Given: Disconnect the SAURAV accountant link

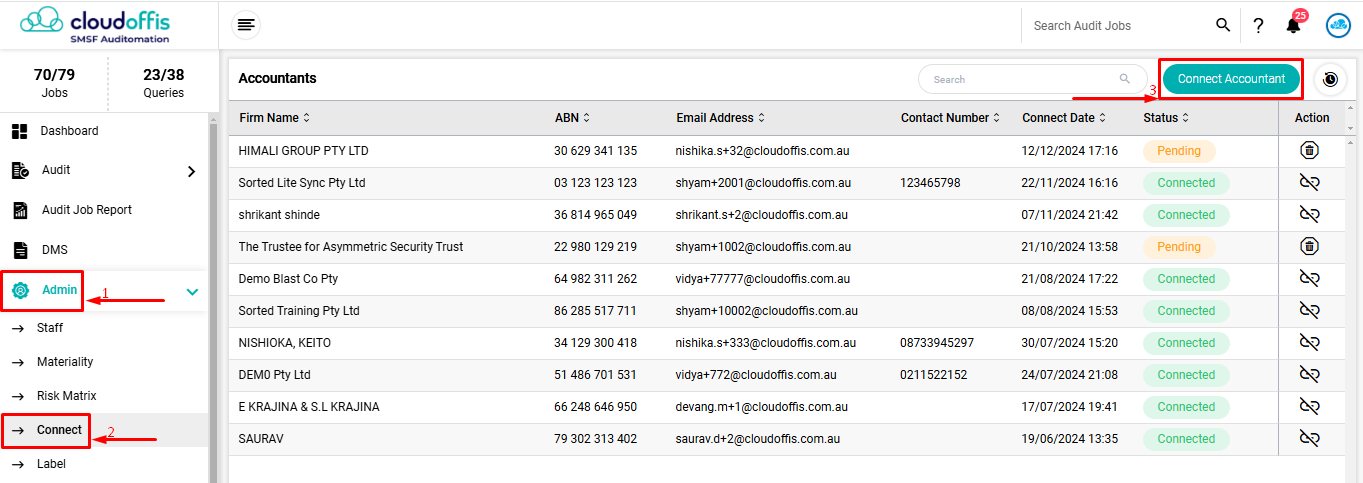Looking at the screenshot, I should 1309,439.
